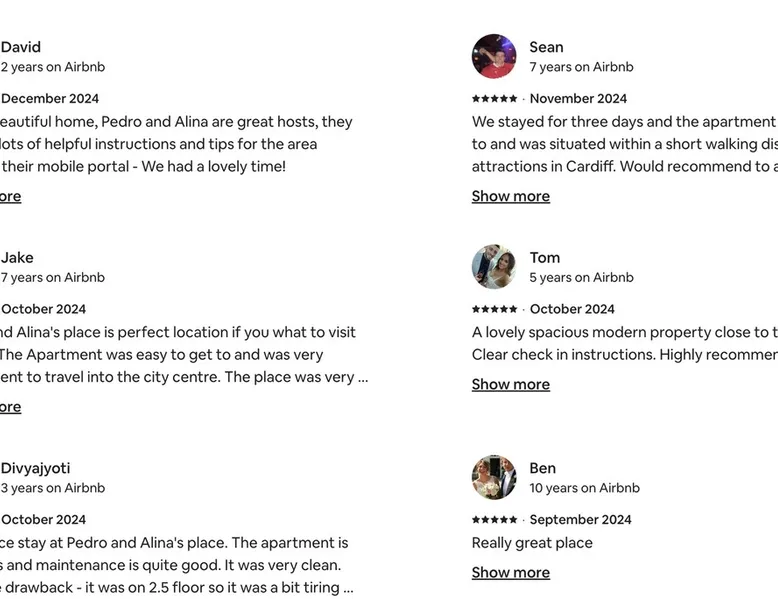This screenshot has width=778, height=599.
Task: Click the September 2024 review date
Action: coord(580,520)
